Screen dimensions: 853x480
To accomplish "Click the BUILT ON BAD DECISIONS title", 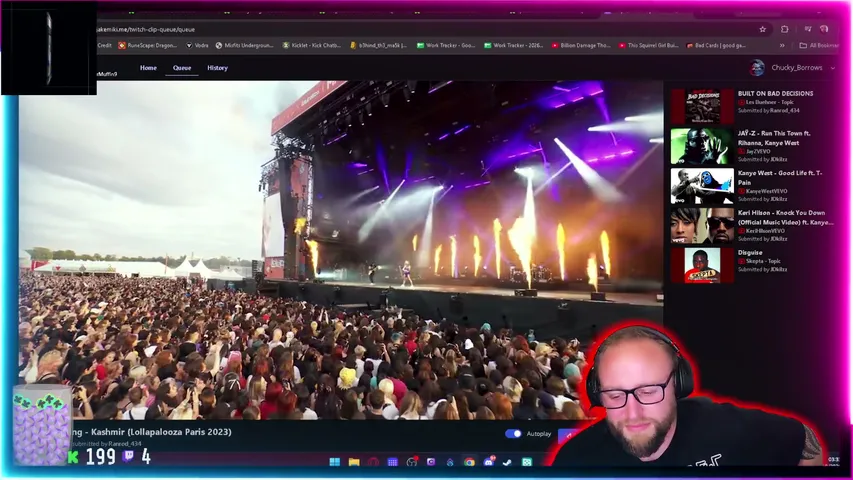I will (x=775, y=94).
